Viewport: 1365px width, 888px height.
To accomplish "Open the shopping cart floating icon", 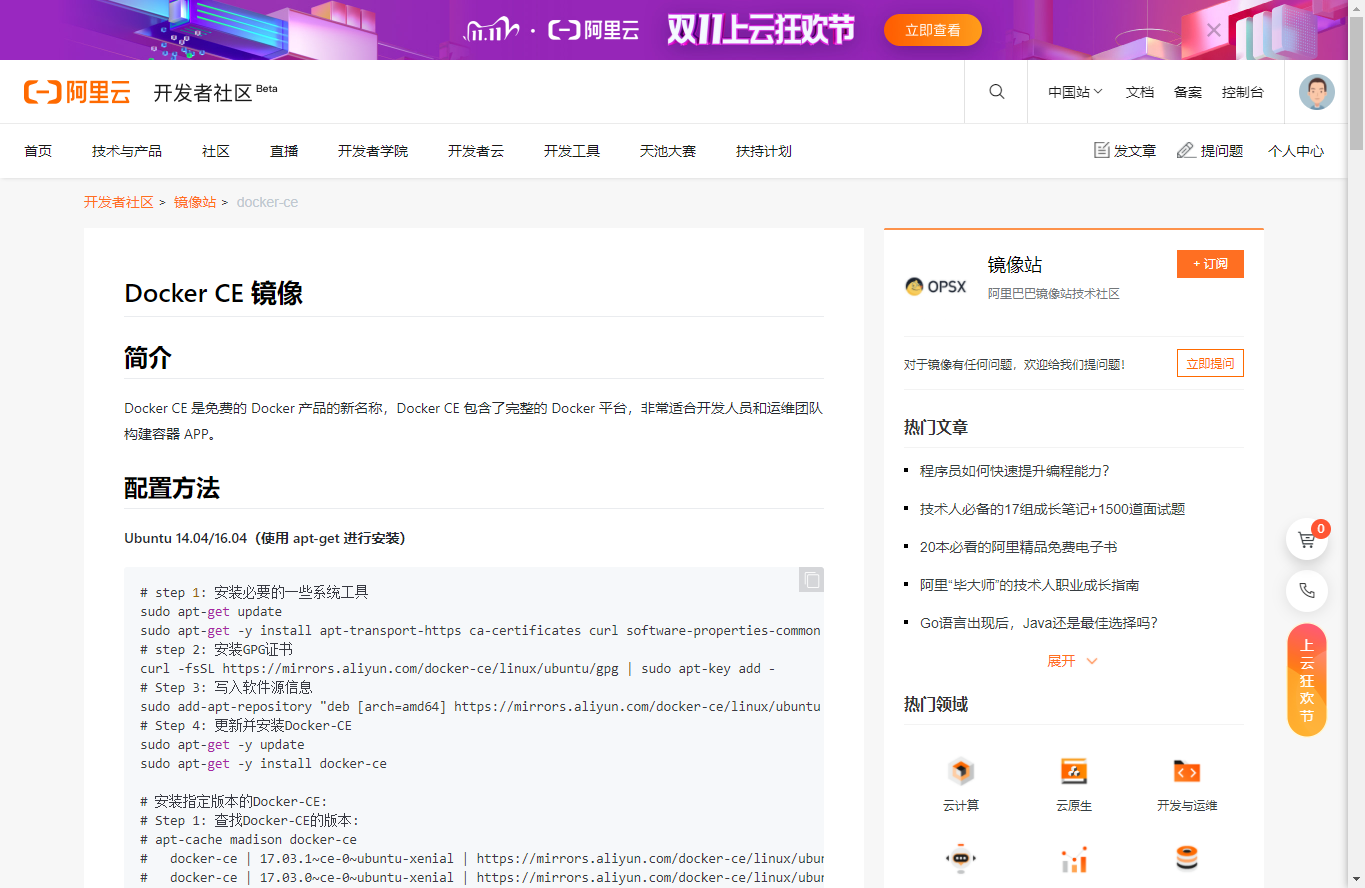I will coord(1307,539).
